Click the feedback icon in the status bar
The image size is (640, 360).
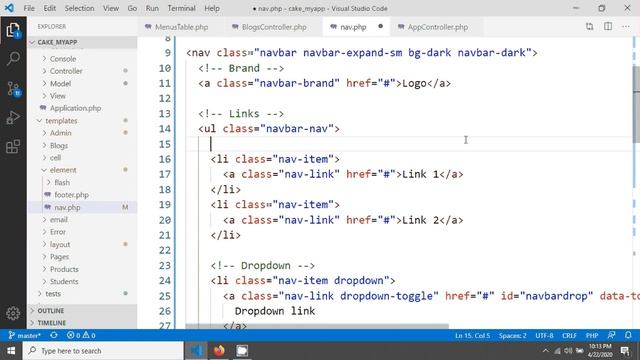click(x=611, y=335)
